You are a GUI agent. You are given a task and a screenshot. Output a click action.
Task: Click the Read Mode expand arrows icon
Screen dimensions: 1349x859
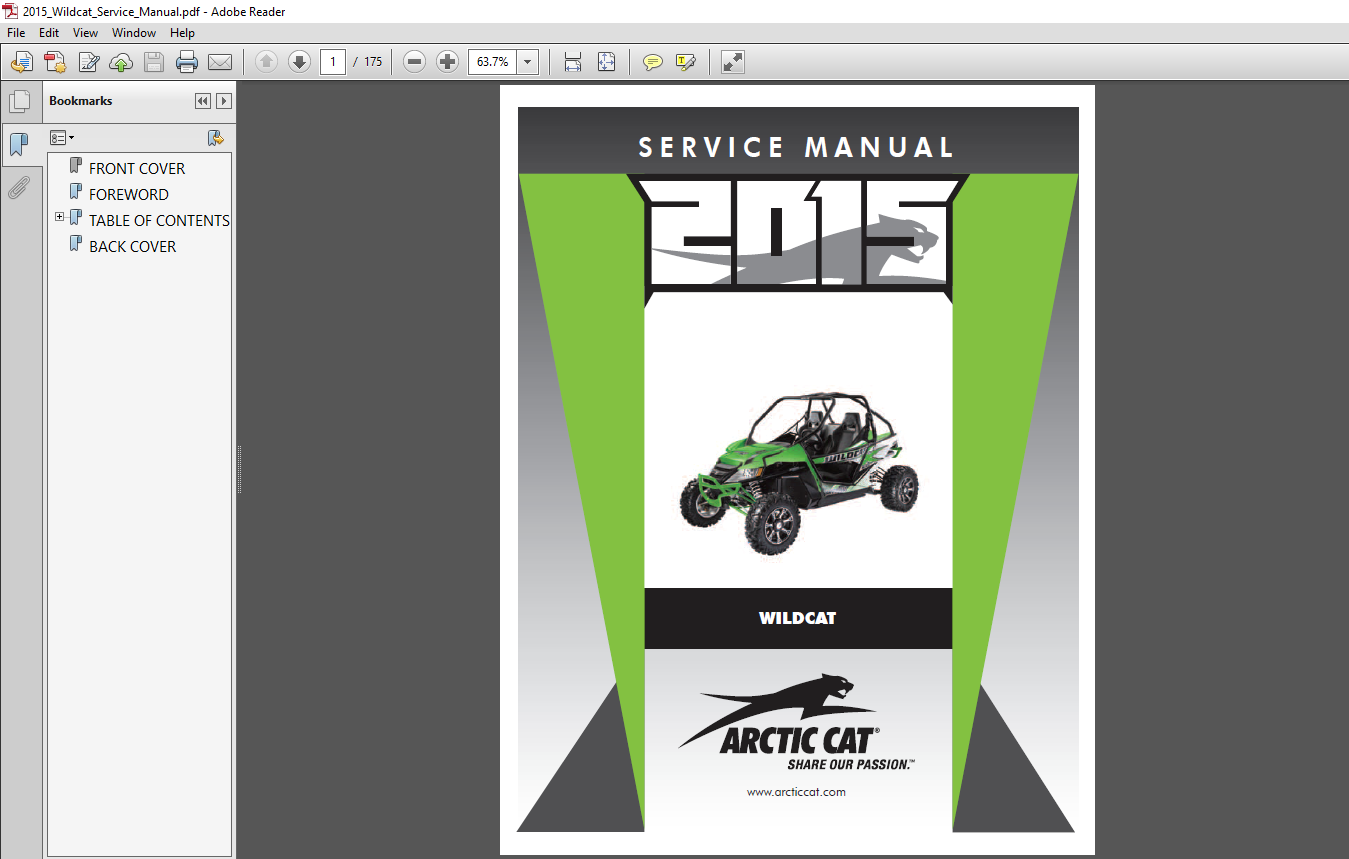pyautogui.click(x=732, y=62)
